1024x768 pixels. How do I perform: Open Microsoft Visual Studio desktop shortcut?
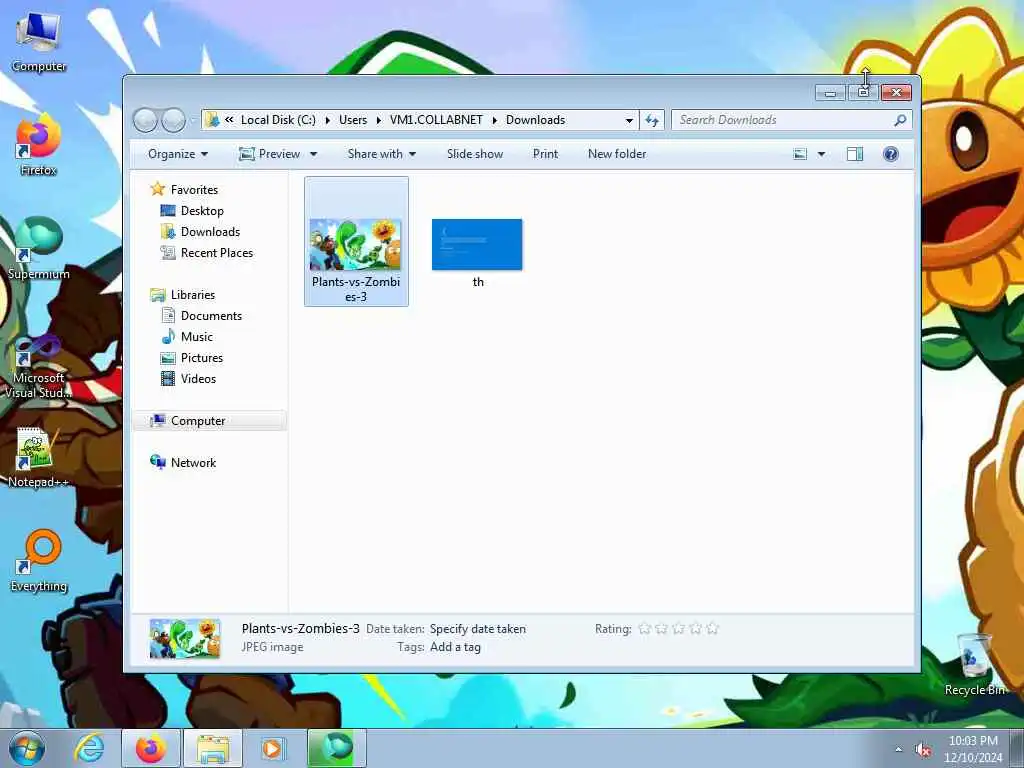click(x=39, y=367)
